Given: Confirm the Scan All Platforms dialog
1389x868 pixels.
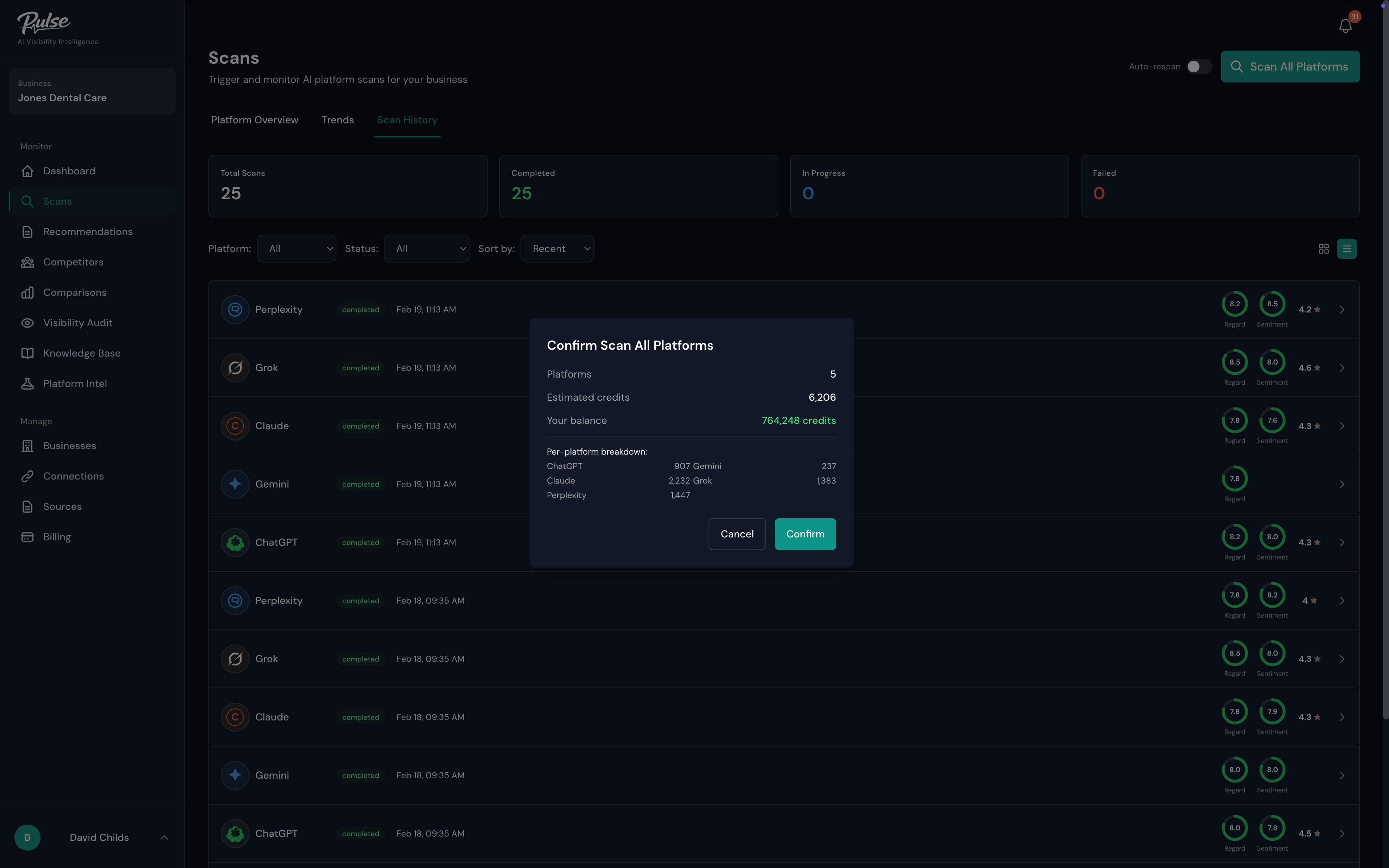Looking at the screenshot, I should pyautogui.click(x=805, y=534).
